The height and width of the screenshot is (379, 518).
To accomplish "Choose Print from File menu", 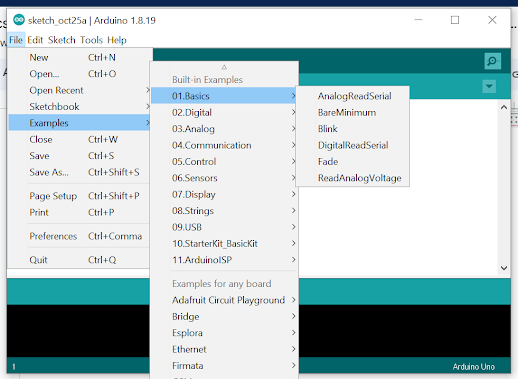I will [79, 212].
